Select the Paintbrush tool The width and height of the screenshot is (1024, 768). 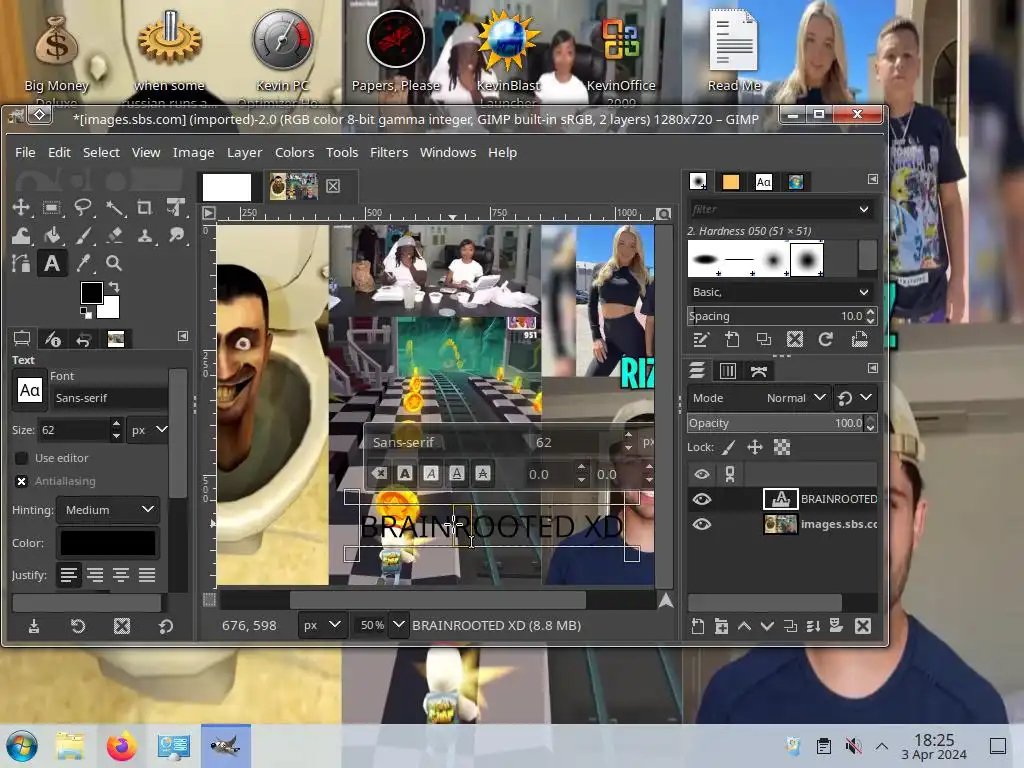coord(83,236)
